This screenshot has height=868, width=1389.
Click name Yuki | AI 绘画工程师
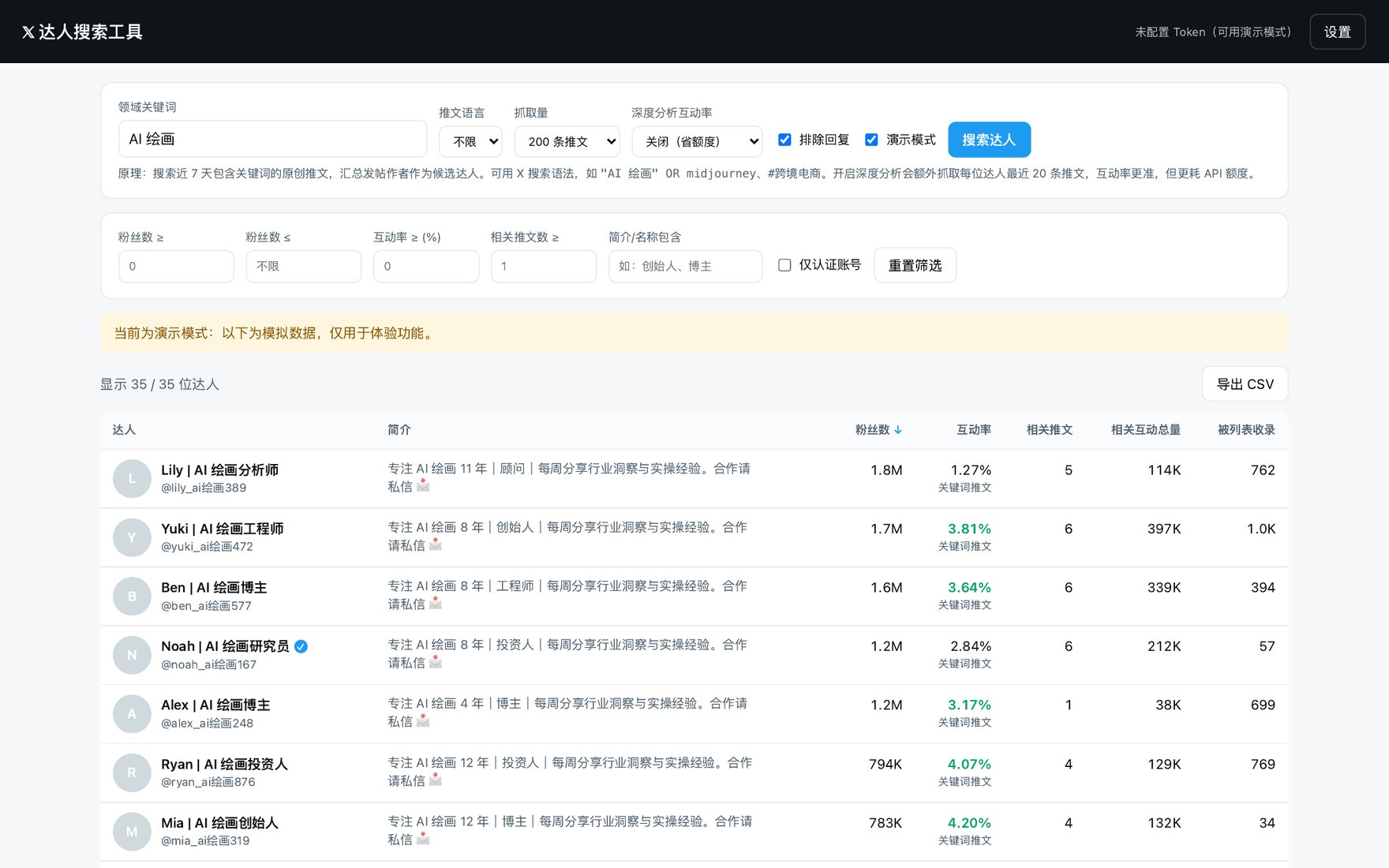pos(222,529)
